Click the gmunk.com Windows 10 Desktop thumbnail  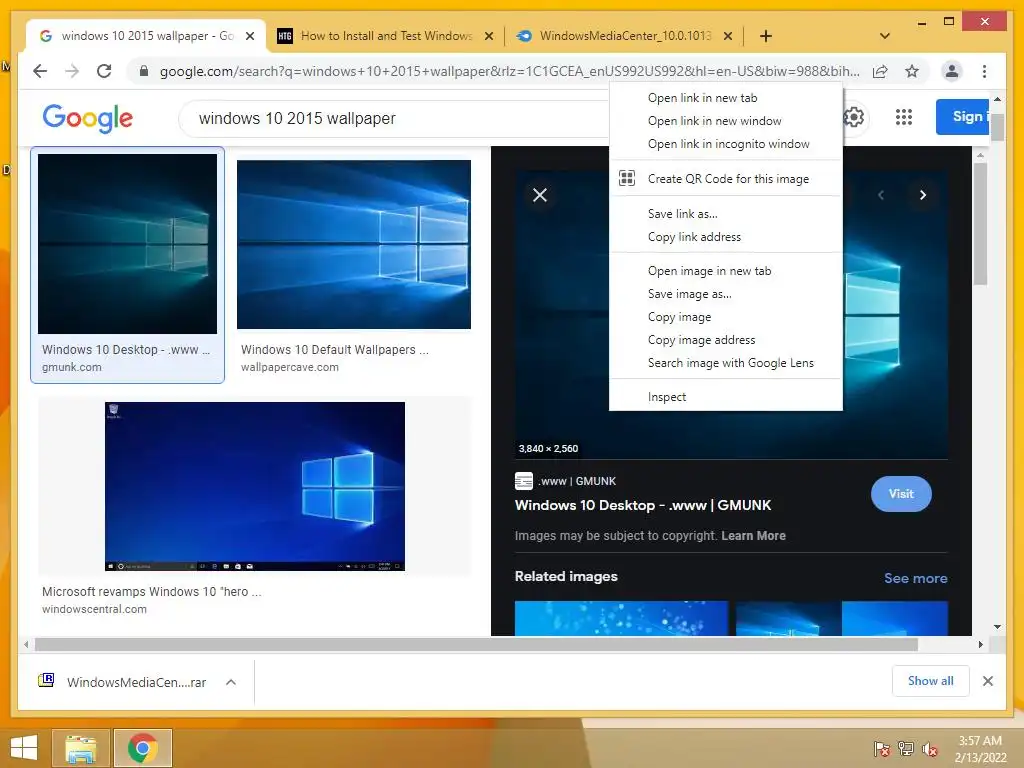click(127, 244)
